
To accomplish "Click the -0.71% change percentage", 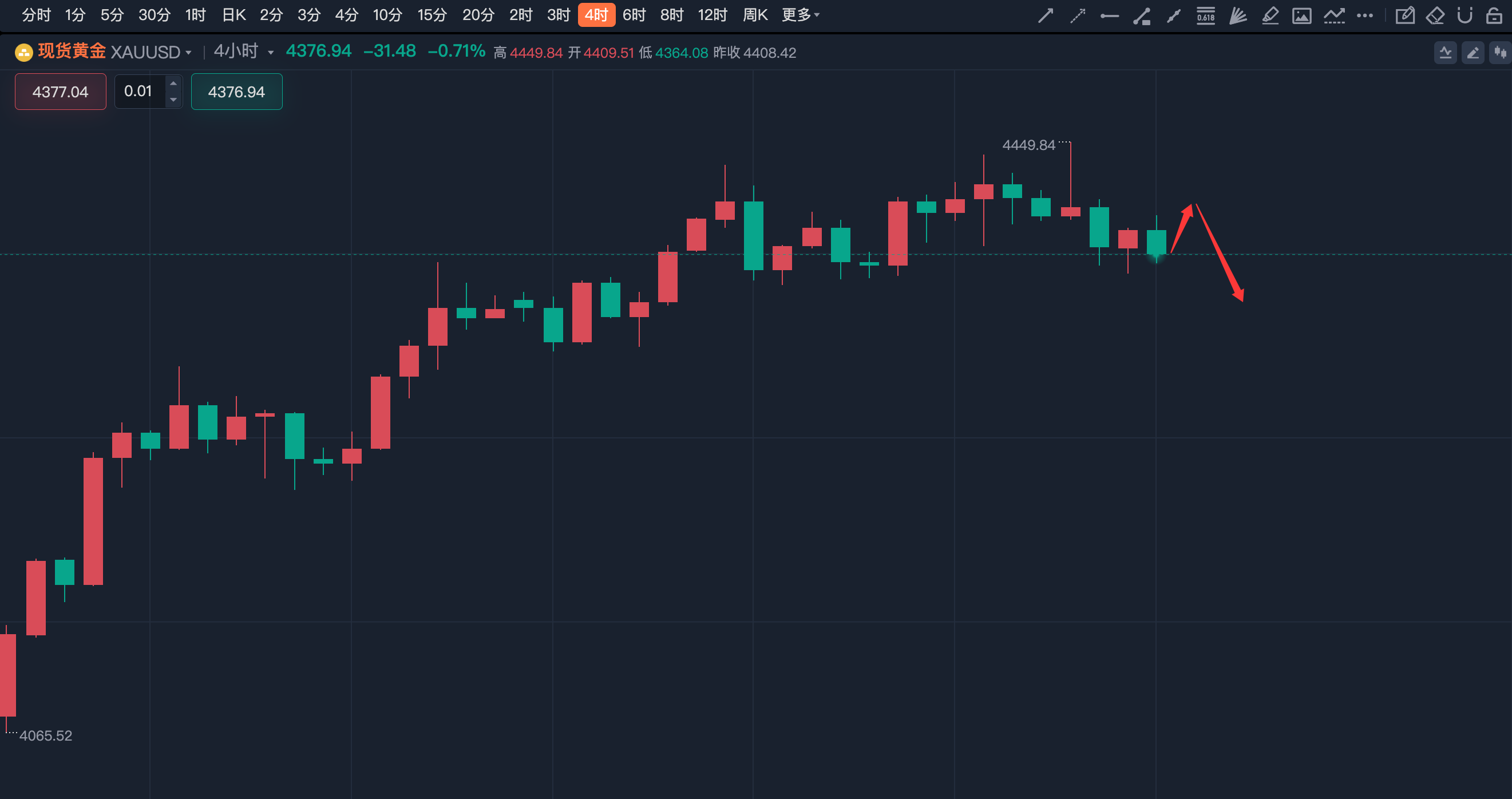I will click(x=457, y=51).
